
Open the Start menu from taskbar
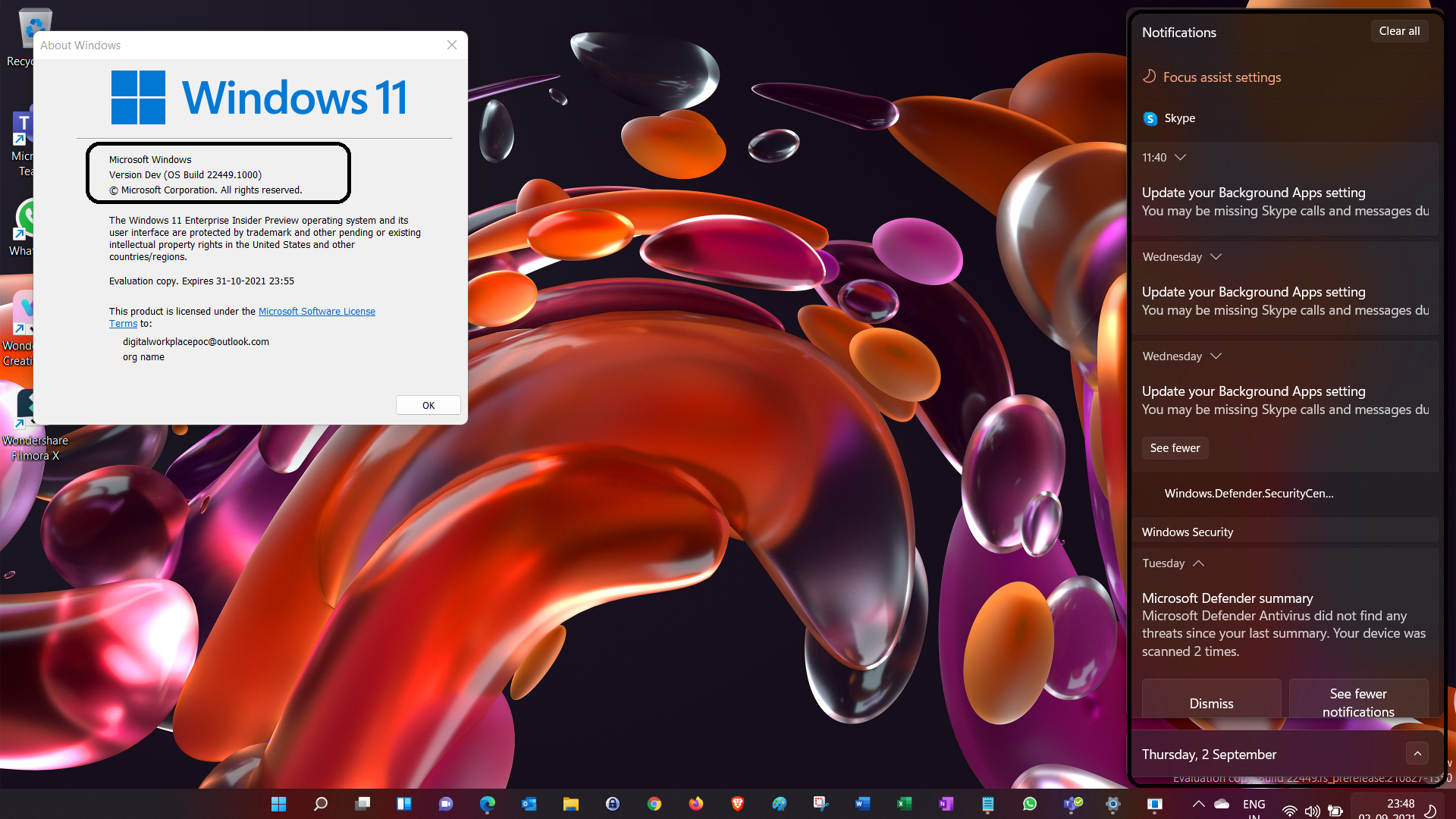click(279, 804)
